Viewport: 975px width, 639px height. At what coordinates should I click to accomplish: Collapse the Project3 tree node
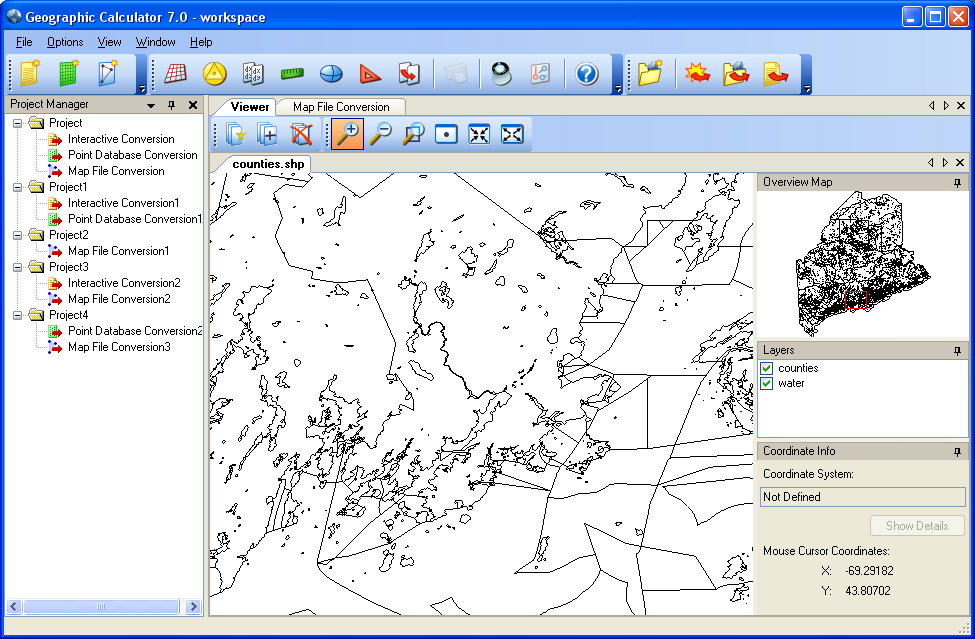(18, 267)
